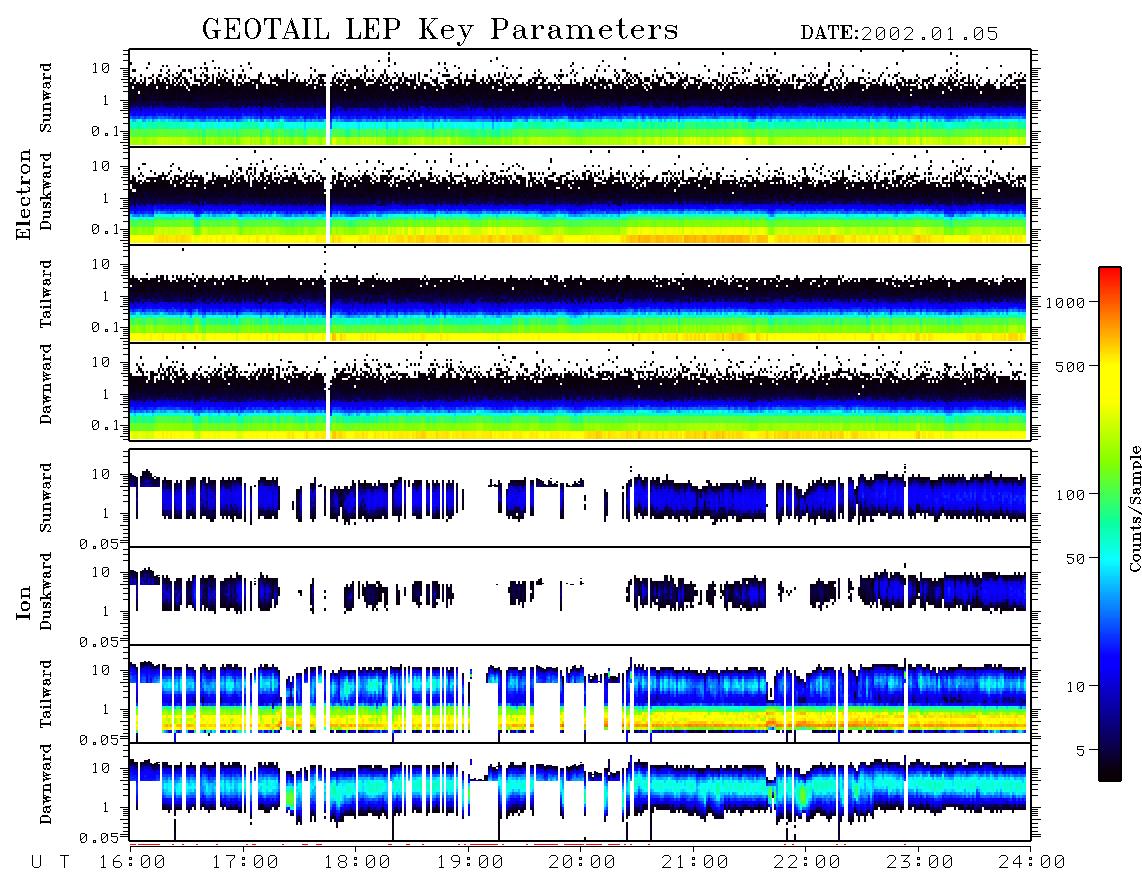Click the Ion "Tailward" axis label
The height and width of the screenshot is (880, 1142).
click(x=46, y=694)
